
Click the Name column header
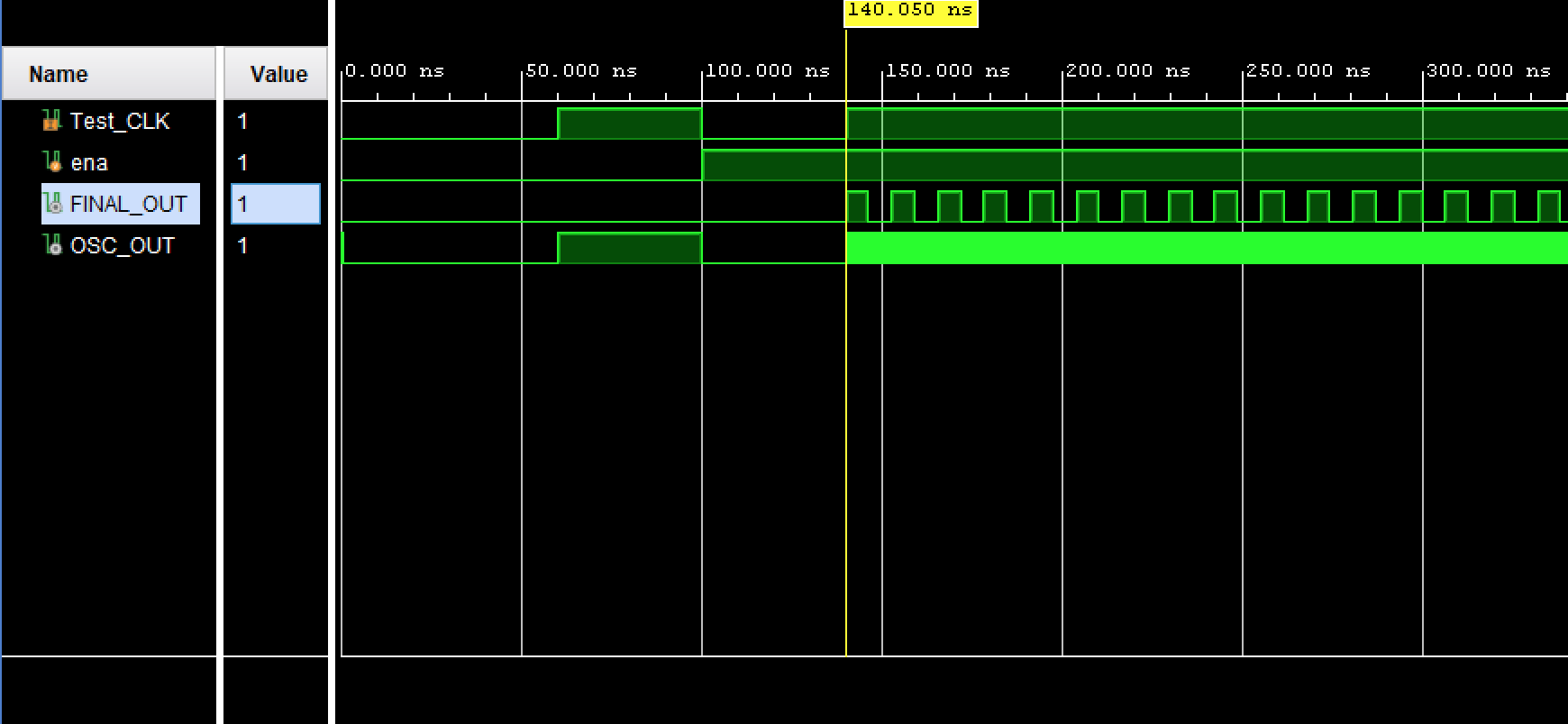coord(109,73)
